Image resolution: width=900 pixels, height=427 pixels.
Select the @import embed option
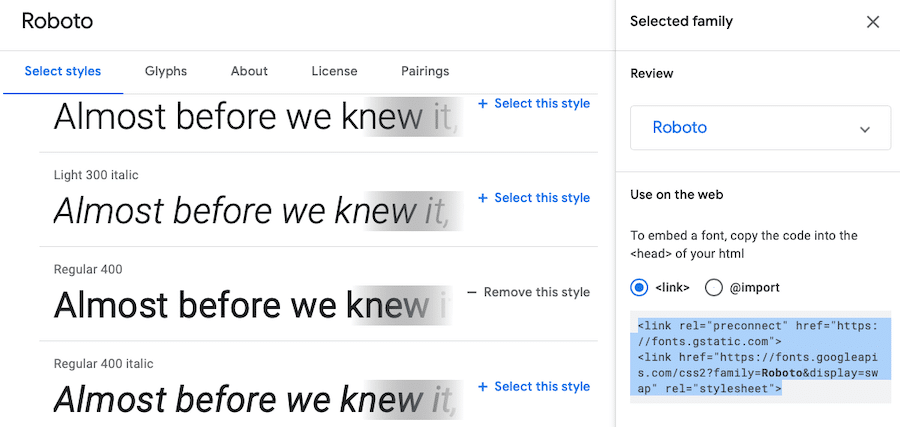coord(714,288)
